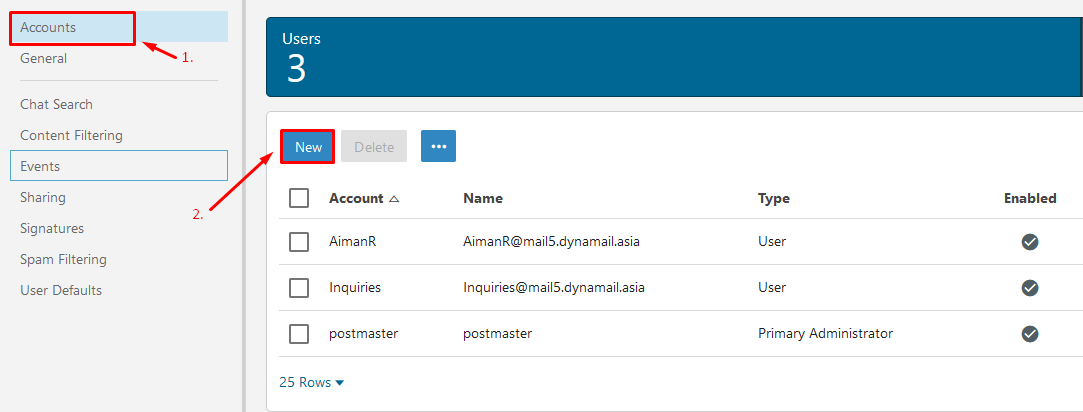Viewport: 1083px width, 412px height.
Task: Select the Inquiries account checkbox
Action: [x=299, y=287]
